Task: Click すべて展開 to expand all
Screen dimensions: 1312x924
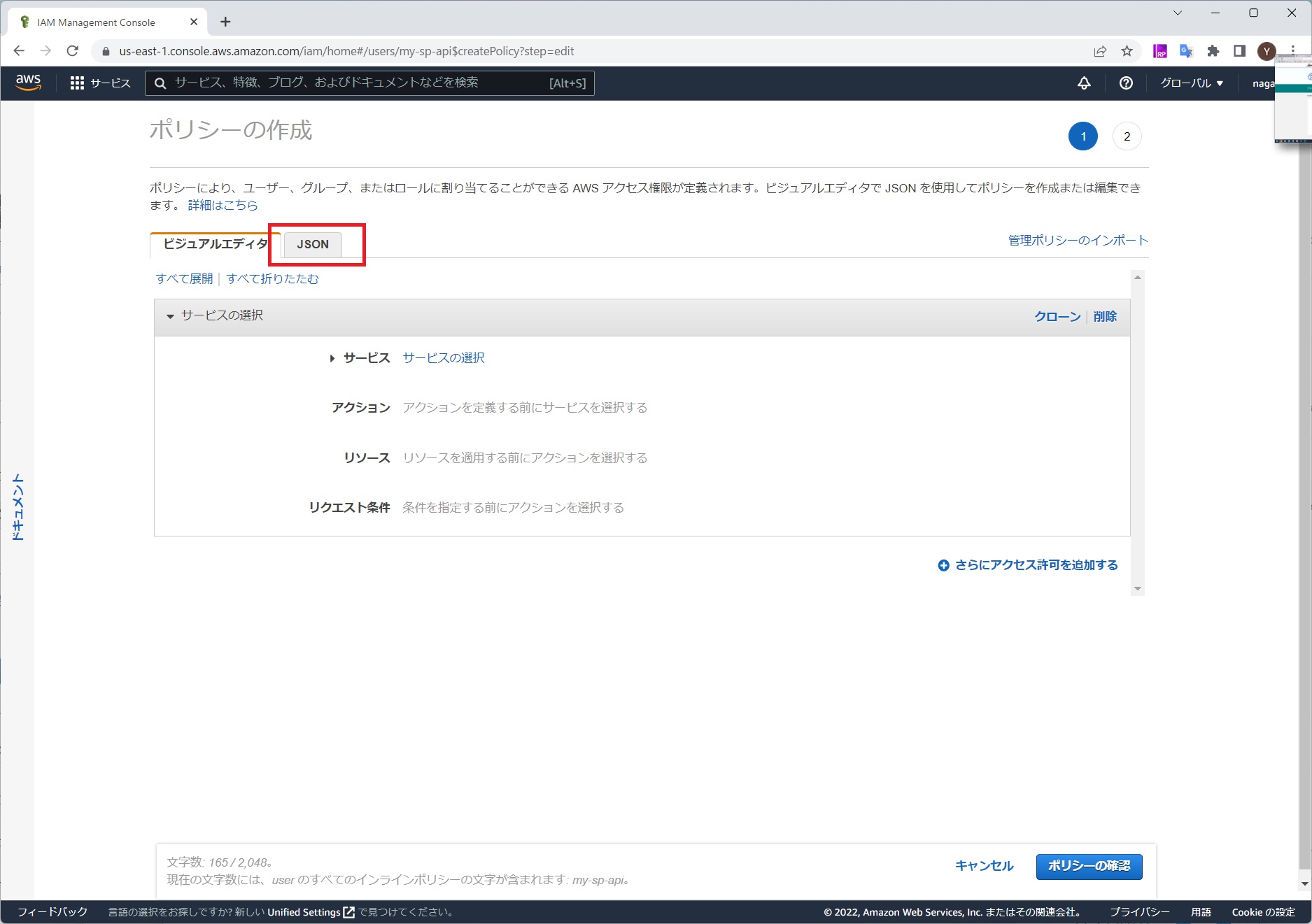Action: (x=184, y=278)
